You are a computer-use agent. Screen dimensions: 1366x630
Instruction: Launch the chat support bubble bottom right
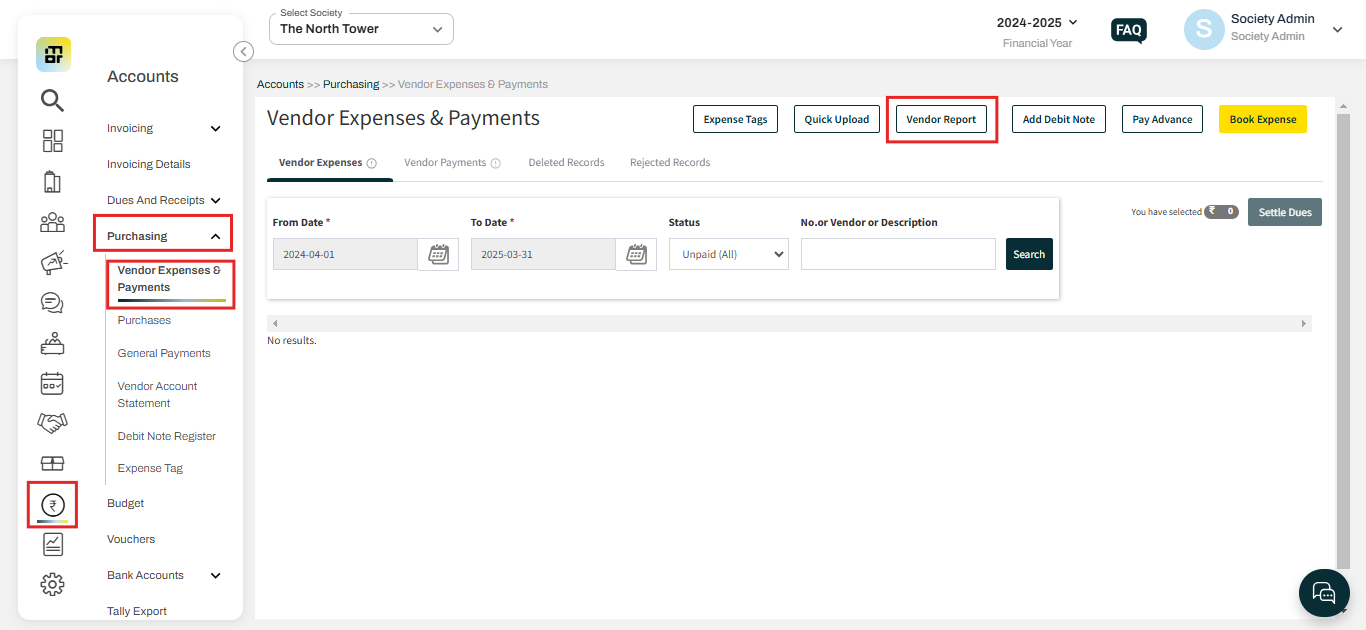tap(1323, 592)
